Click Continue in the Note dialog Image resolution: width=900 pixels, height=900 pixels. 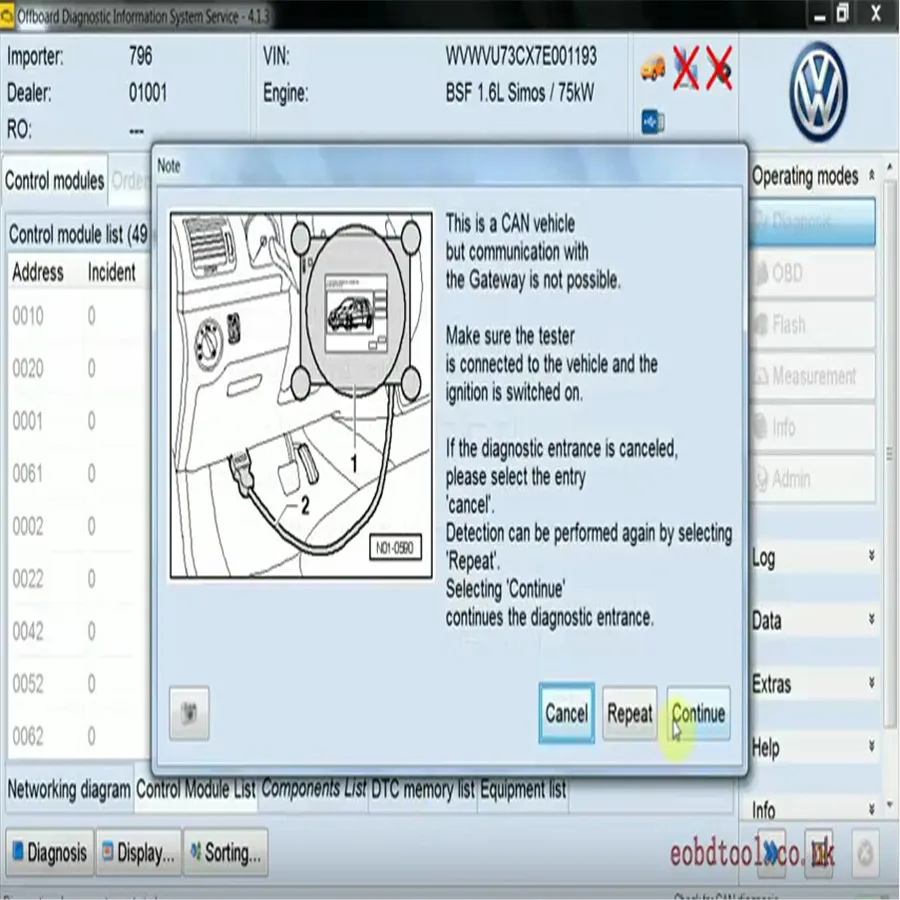click(699, 713)
